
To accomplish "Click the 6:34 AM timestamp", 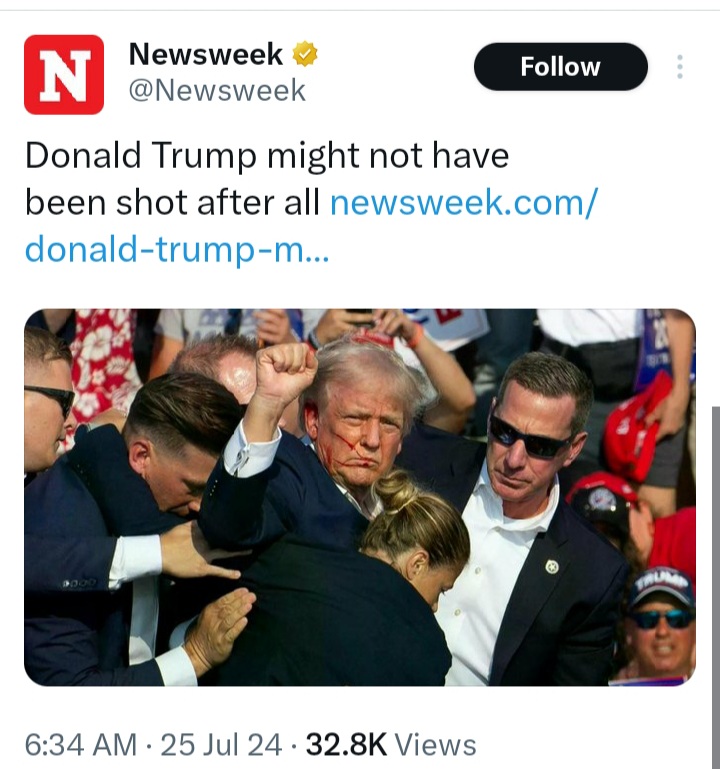I will (81, 744).
